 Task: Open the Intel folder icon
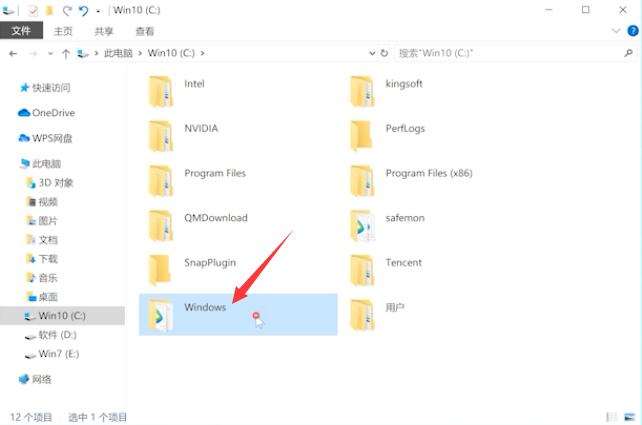tap(160, 91)
